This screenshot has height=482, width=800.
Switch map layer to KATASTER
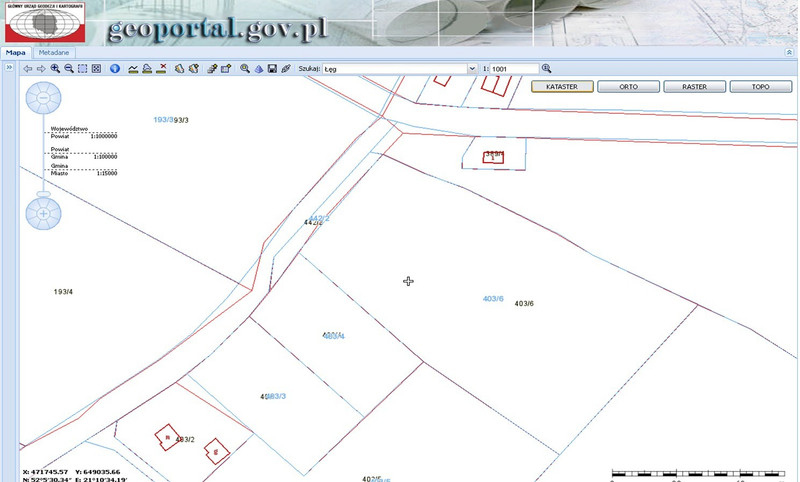(562, 87)
